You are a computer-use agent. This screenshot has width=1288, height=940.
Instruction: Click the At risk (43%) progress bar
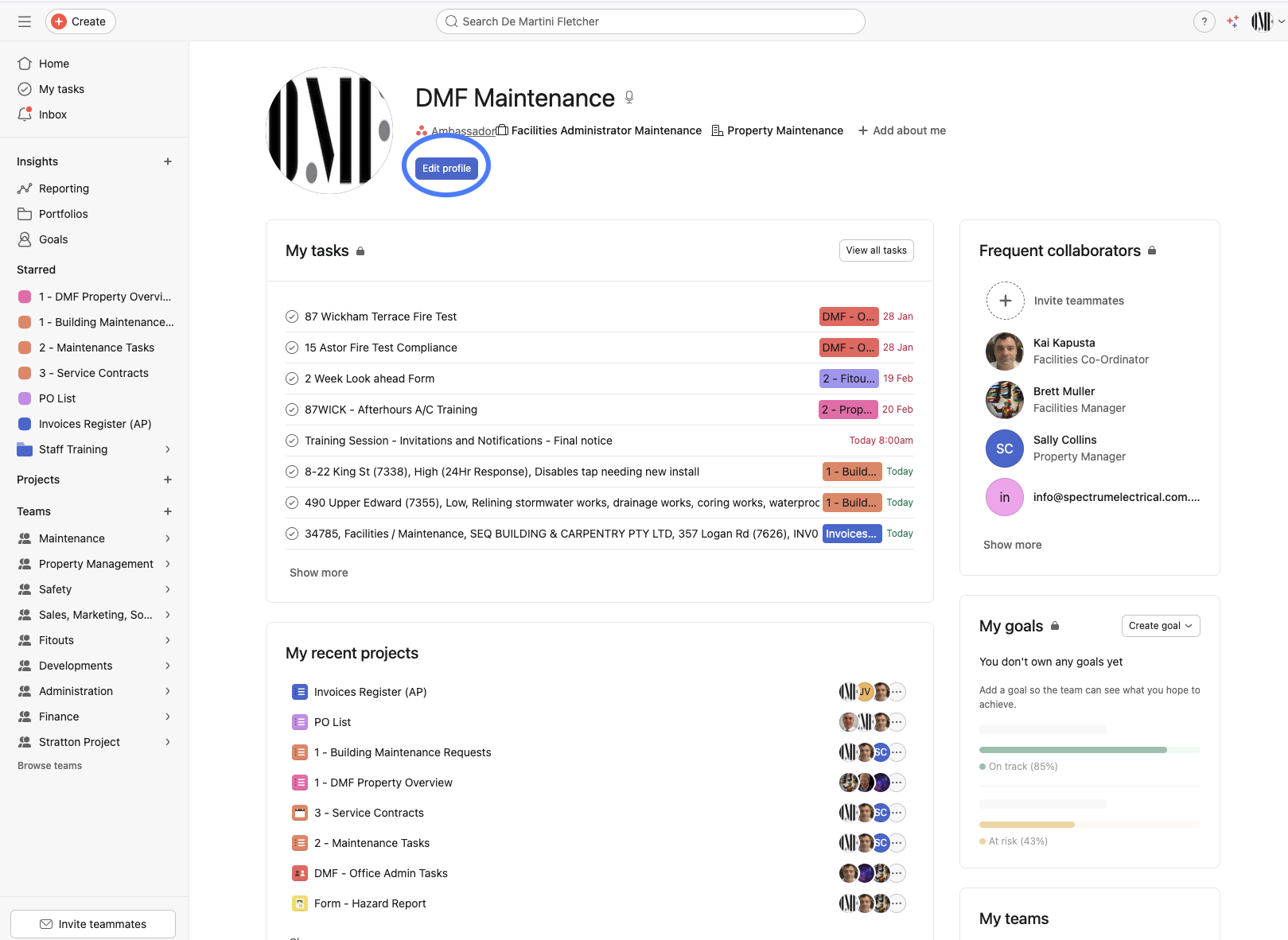click(1090, 825)
